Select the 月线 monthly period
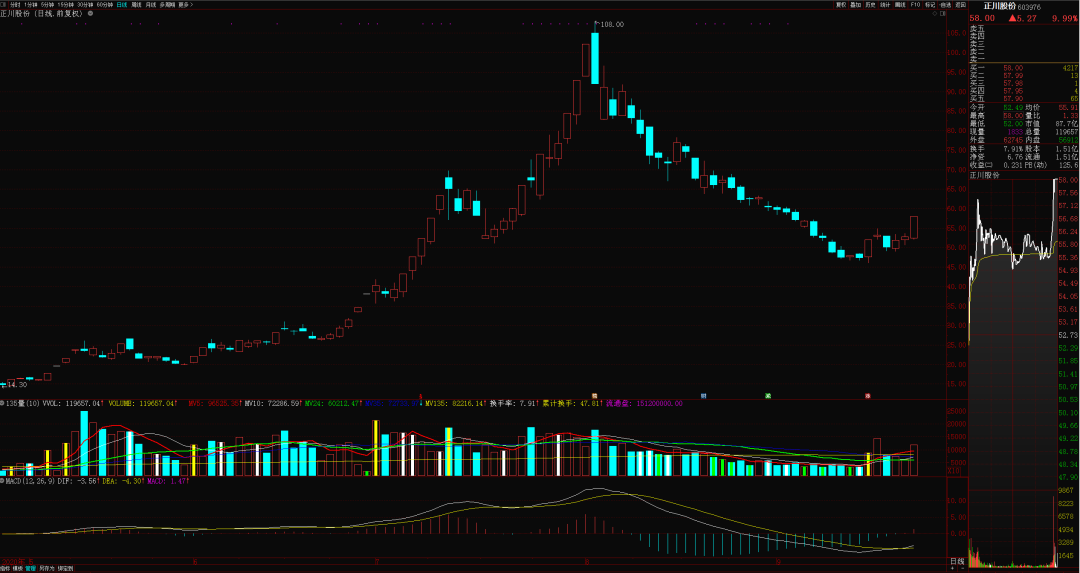Viewport: 1080px width, 573px height. pos(151,5)
